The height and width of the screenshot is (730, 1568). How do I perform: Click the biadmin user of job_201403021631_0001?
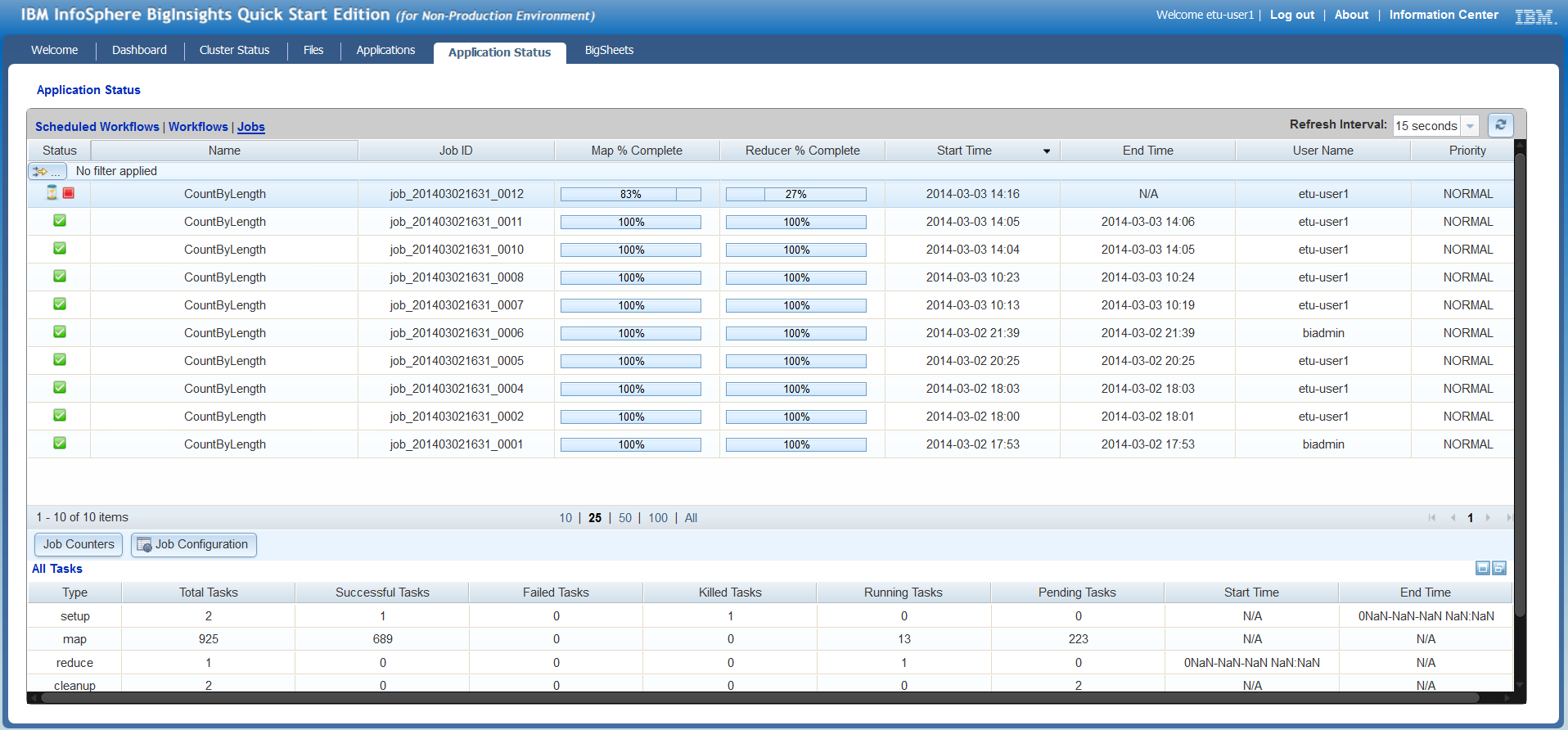point(1323,444)
